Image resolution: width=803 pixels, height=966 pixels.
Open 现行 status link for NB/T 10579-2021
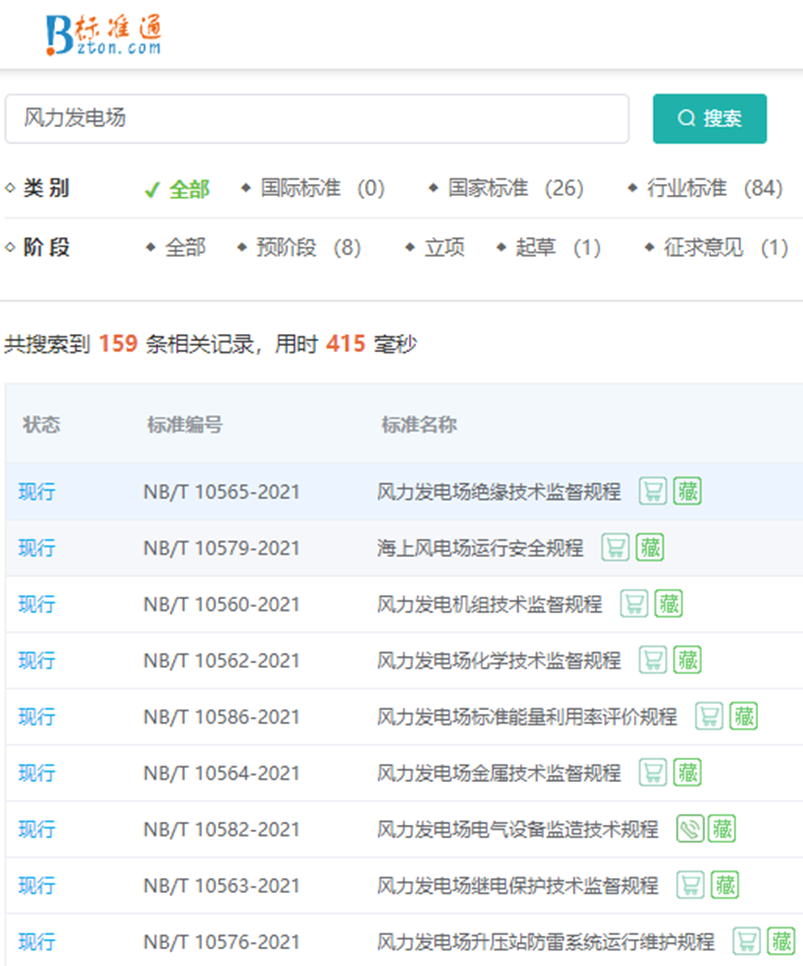[x=37, y=548]
